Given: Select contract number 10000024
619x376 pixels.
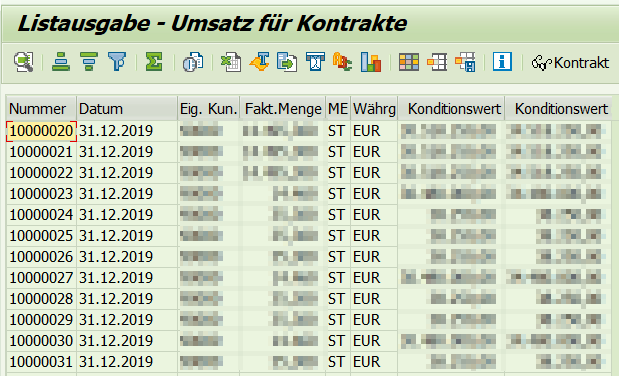Looking at the screenshot, I should (x=41, y=215).
